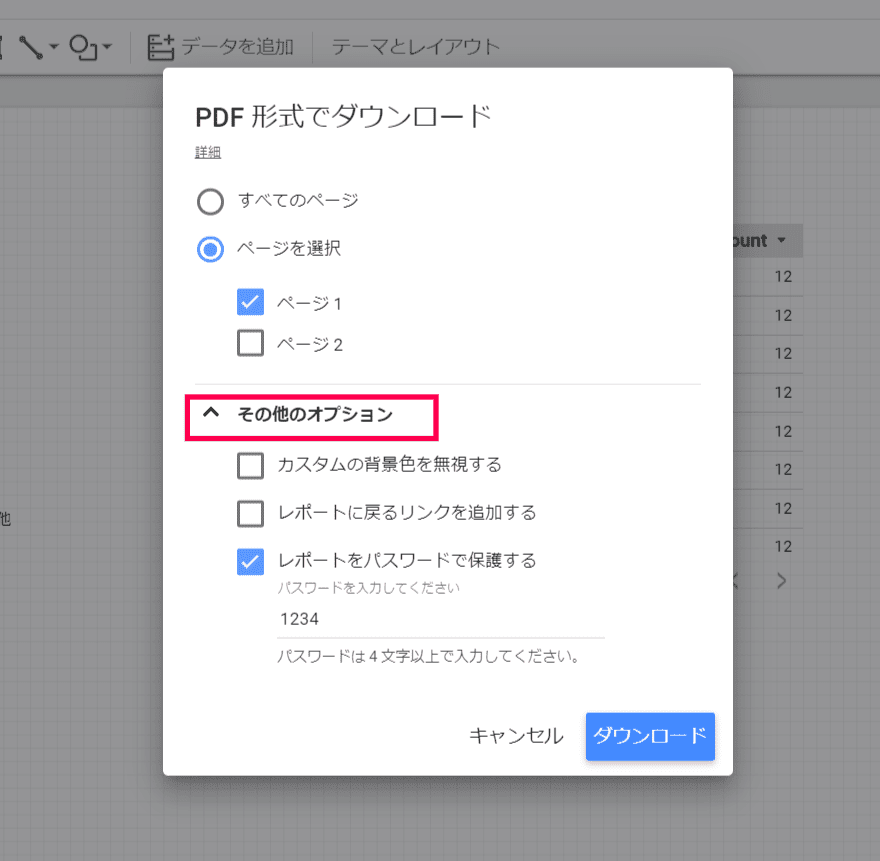Select the すべてのページ radio button

pos(210,201)
